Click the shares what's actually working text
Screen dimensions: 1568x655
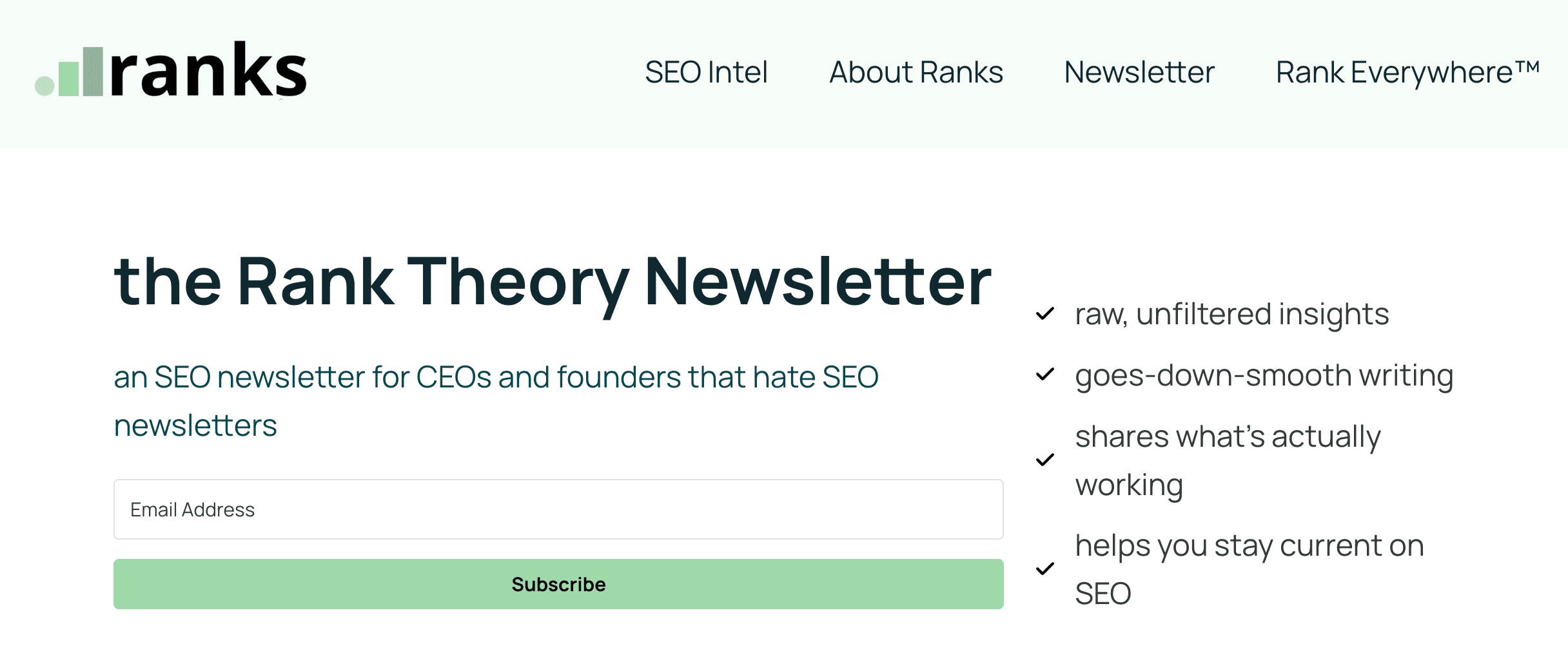1228,460
